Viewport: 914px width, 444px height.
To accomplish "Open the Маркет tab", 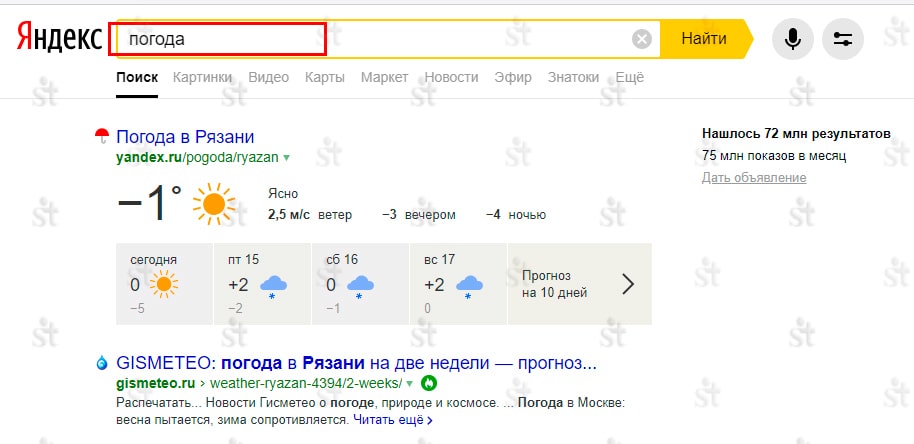I will (x=385, y=77).
